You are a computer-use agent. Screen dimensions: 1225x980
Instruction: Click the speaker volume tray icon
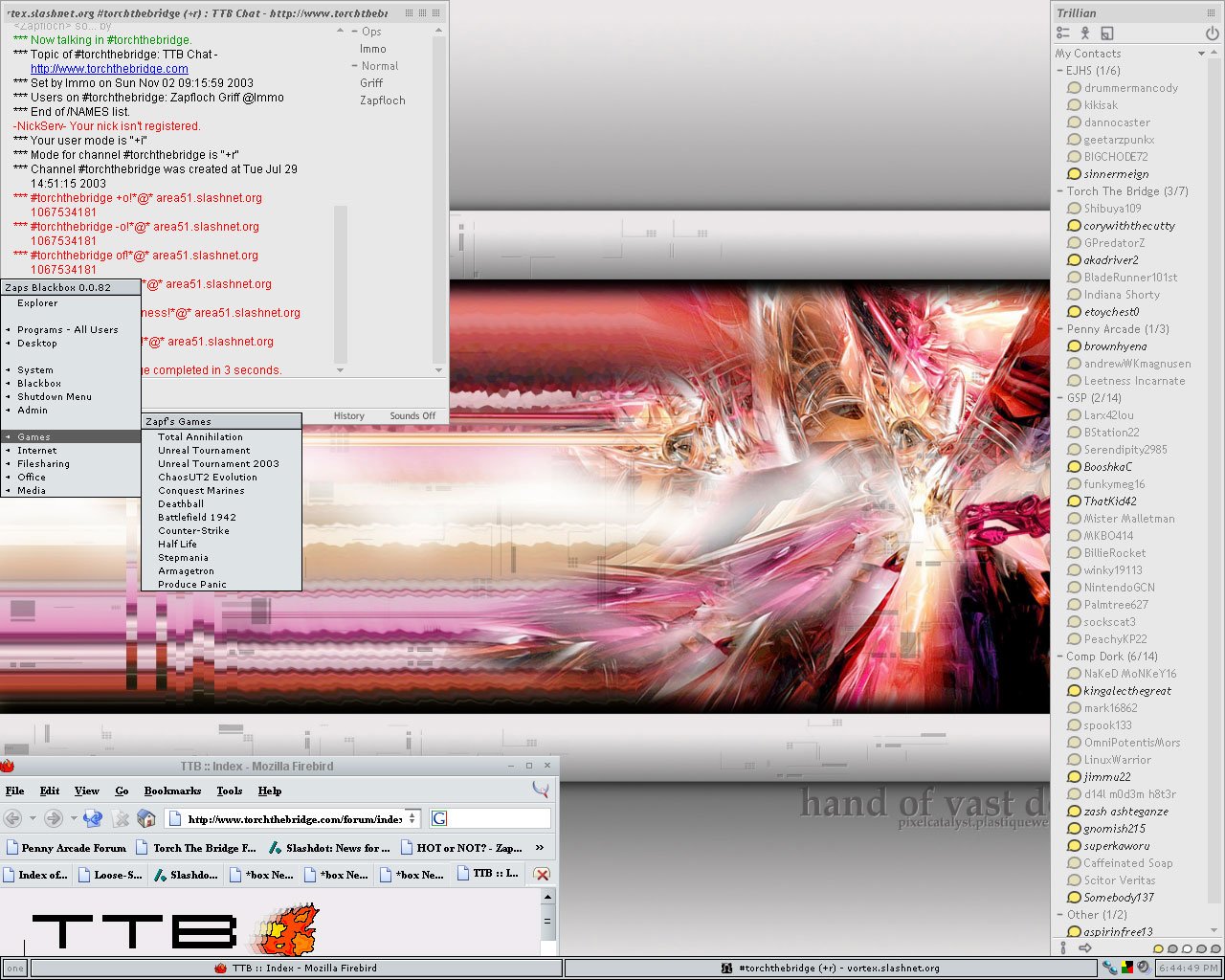pyautogui.click(x=1143, y=968)
